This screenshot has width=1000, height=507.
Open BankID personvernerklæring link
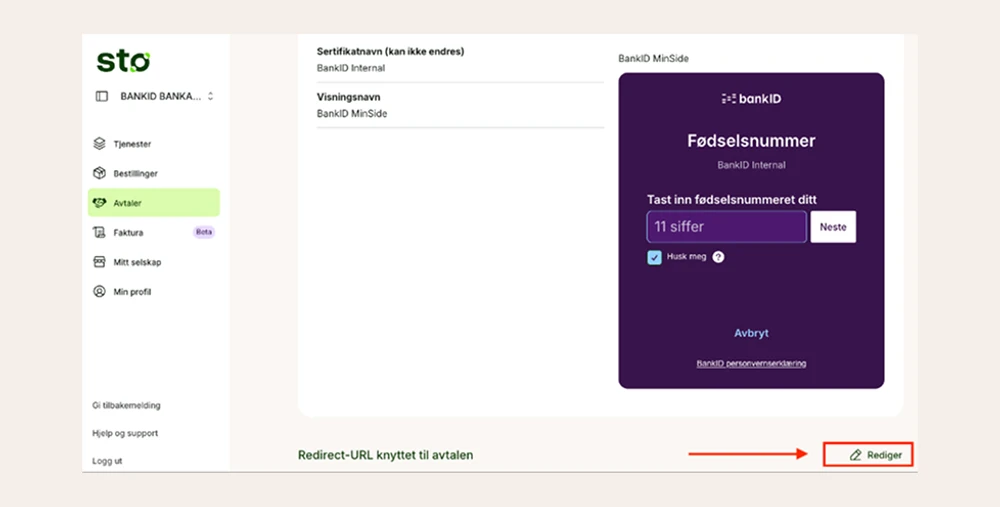point(751,364)
